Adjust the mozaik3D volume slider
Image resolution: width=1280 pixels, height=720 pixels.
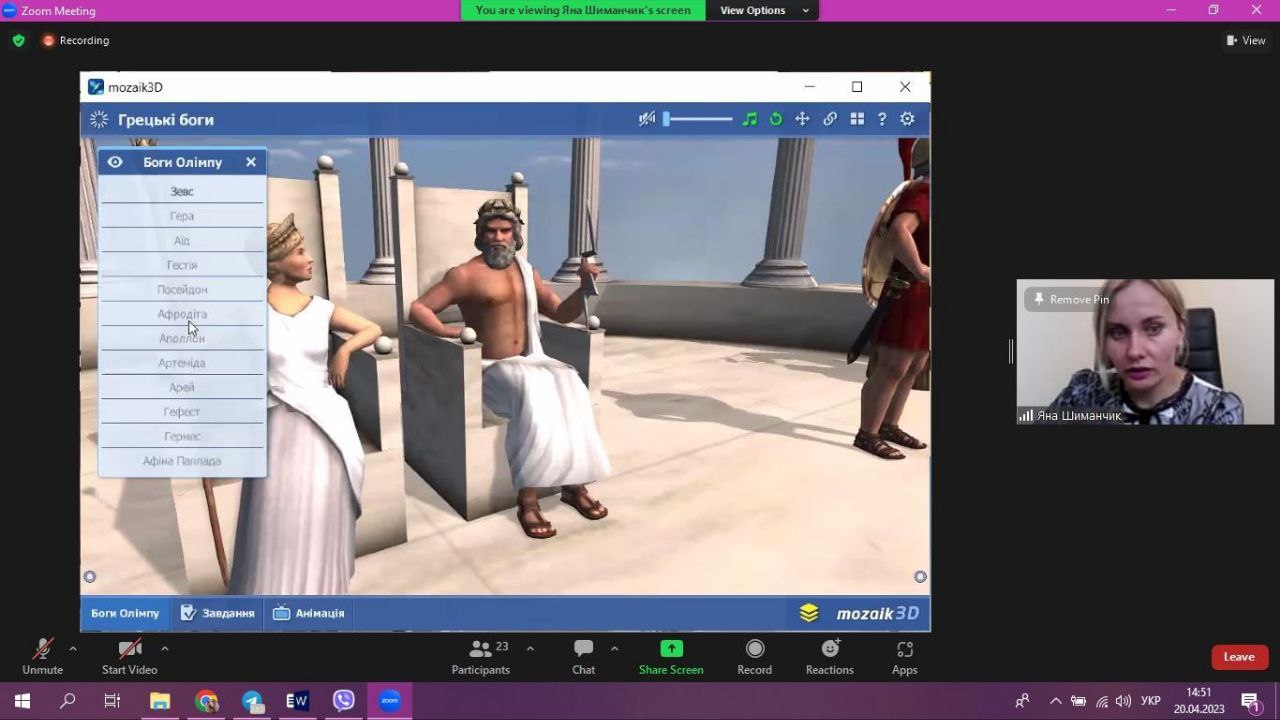click(698, 119)
